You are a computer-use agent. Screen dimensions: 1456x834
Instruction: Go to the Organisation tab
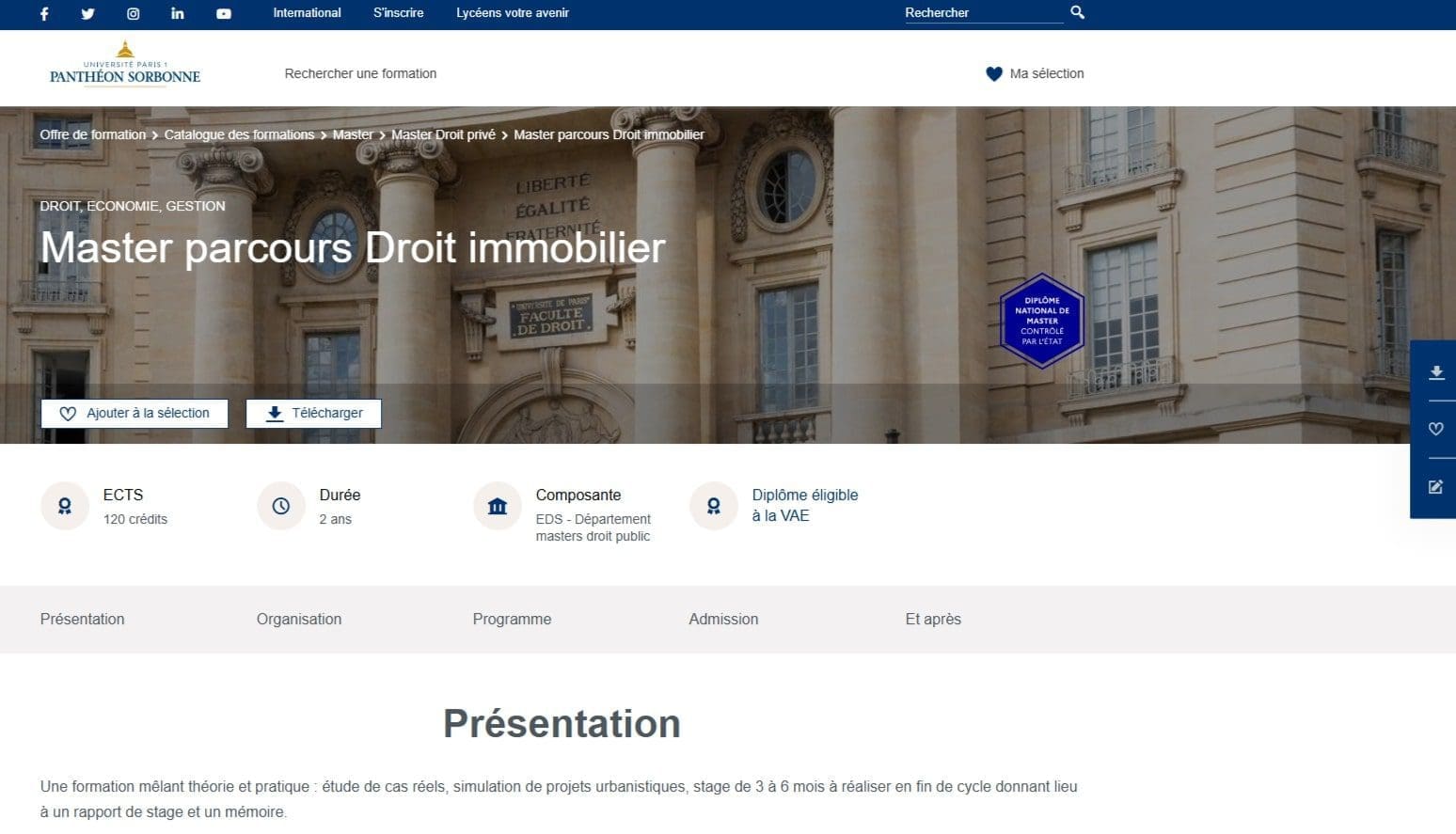pyautogui.click(x=299, y=619)
